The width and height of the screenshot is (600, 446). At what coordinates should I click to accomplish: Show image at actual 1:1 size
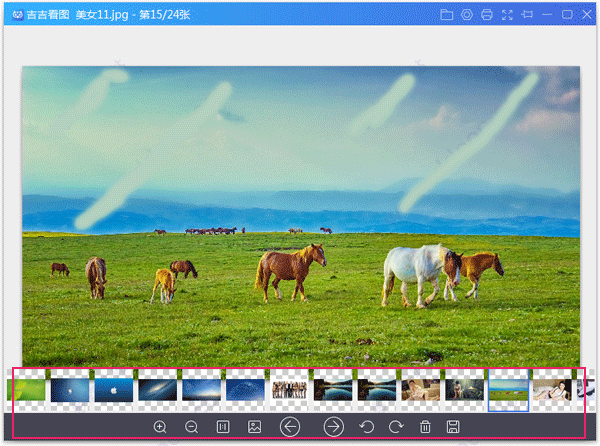[x=223, y=426]
